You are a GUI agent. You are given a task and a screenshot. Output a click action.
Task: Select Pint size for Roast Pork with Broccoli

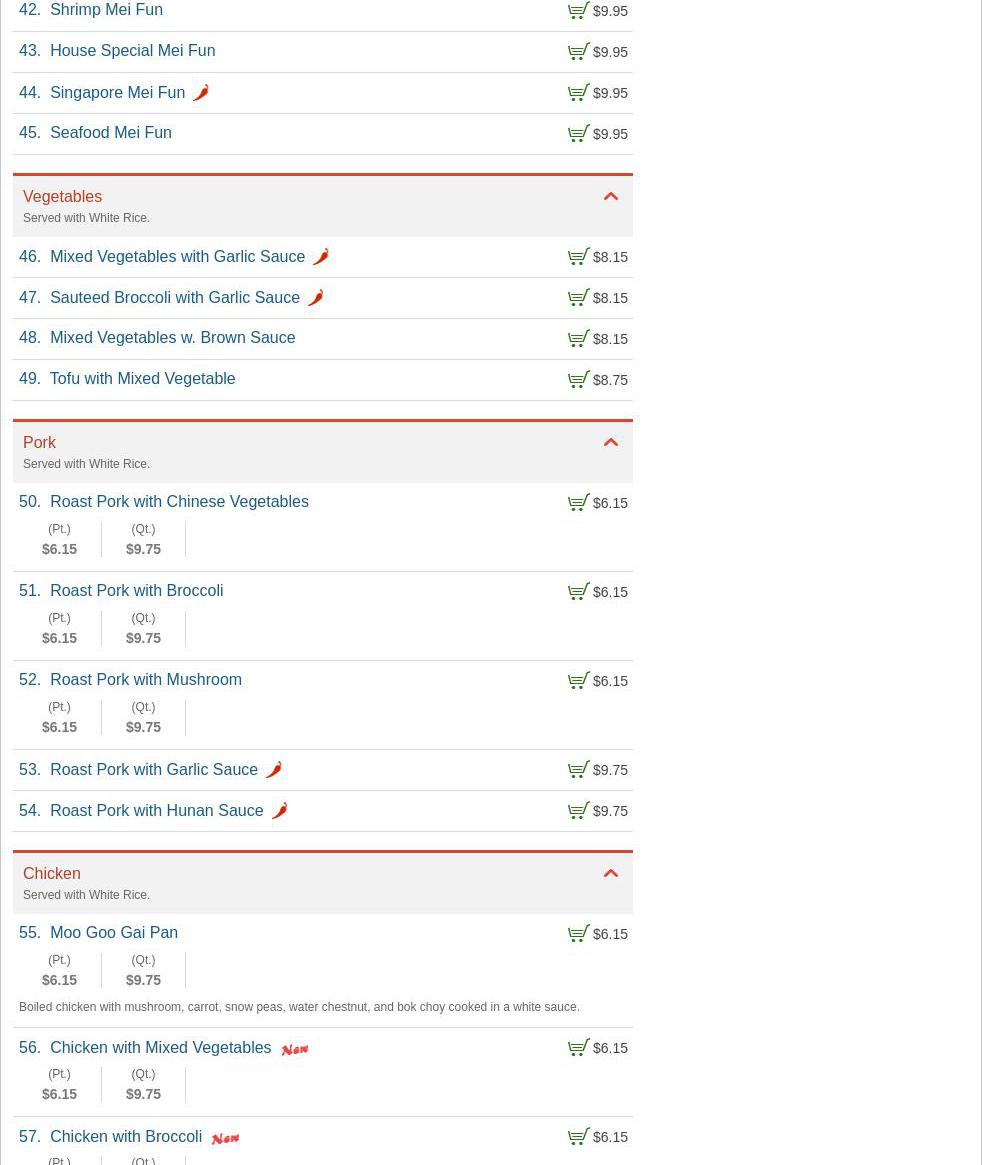coord(59,629)
